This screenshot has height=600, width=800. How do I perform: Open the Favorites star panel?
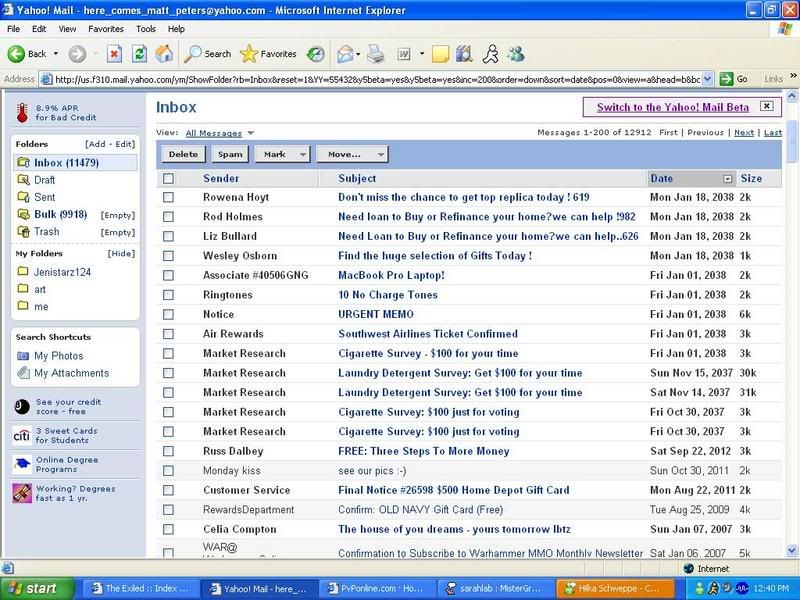[268, 54]
